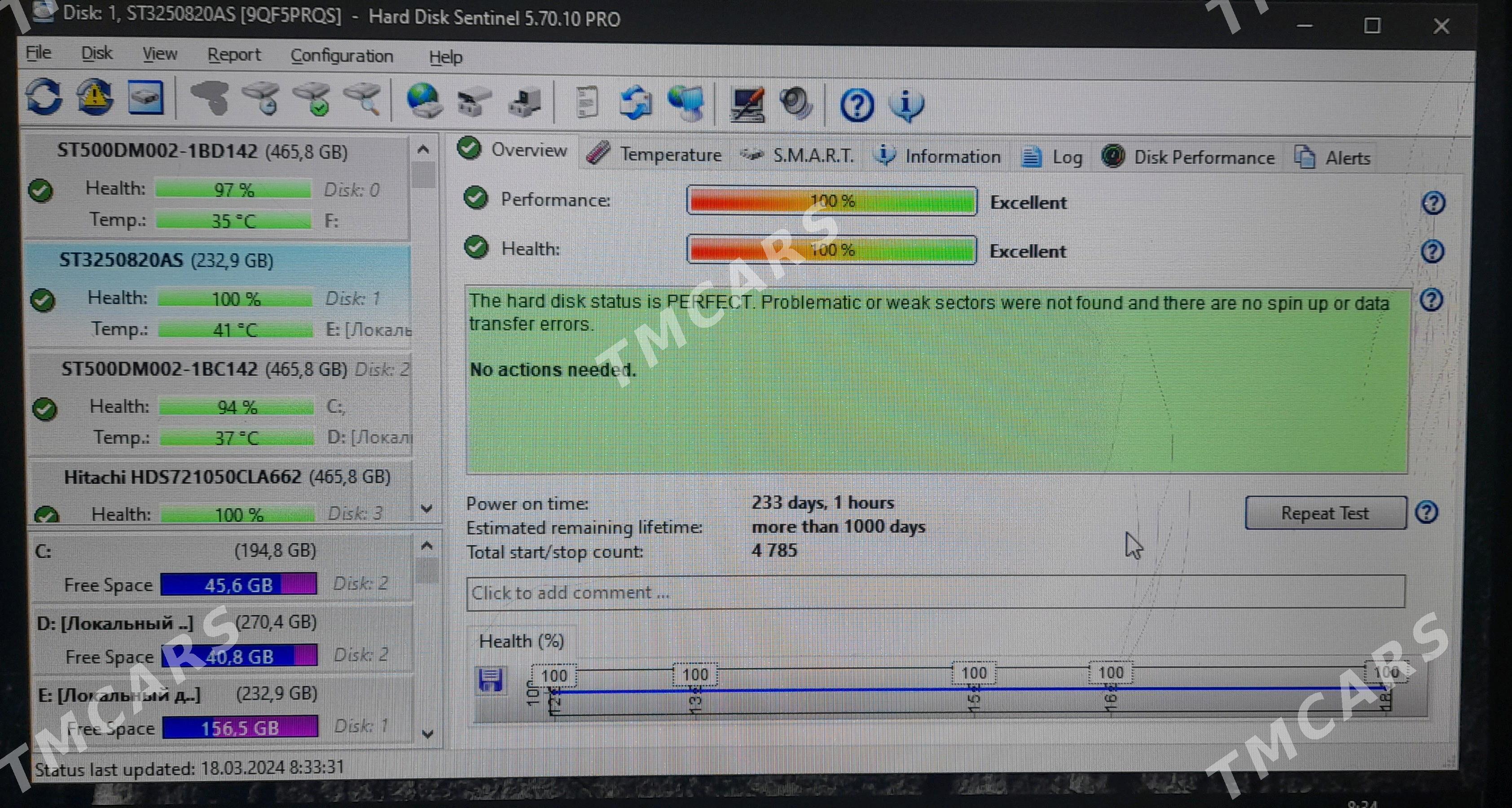Select disk ST3250820AS in the list
This screenshot has width=1512, height=808.
point(218,296)
